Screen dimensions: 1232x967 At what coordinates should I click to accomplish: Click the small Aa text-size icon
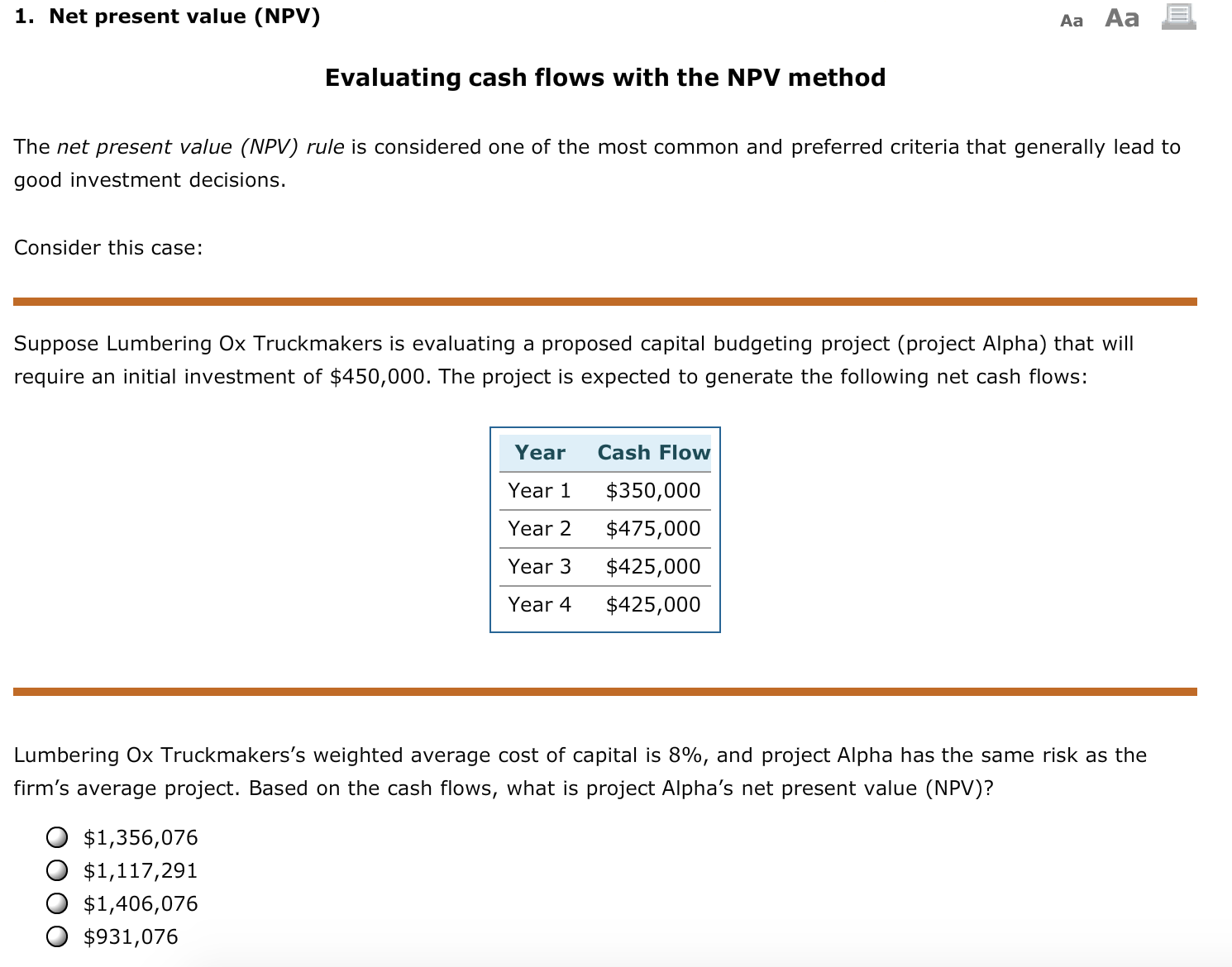[1071, 19]
